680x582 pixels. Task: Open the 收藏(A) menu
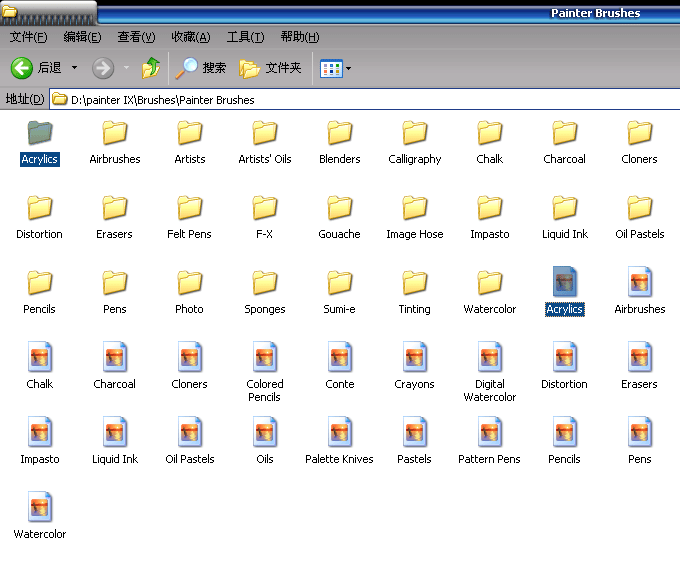(x=191, y=37)
